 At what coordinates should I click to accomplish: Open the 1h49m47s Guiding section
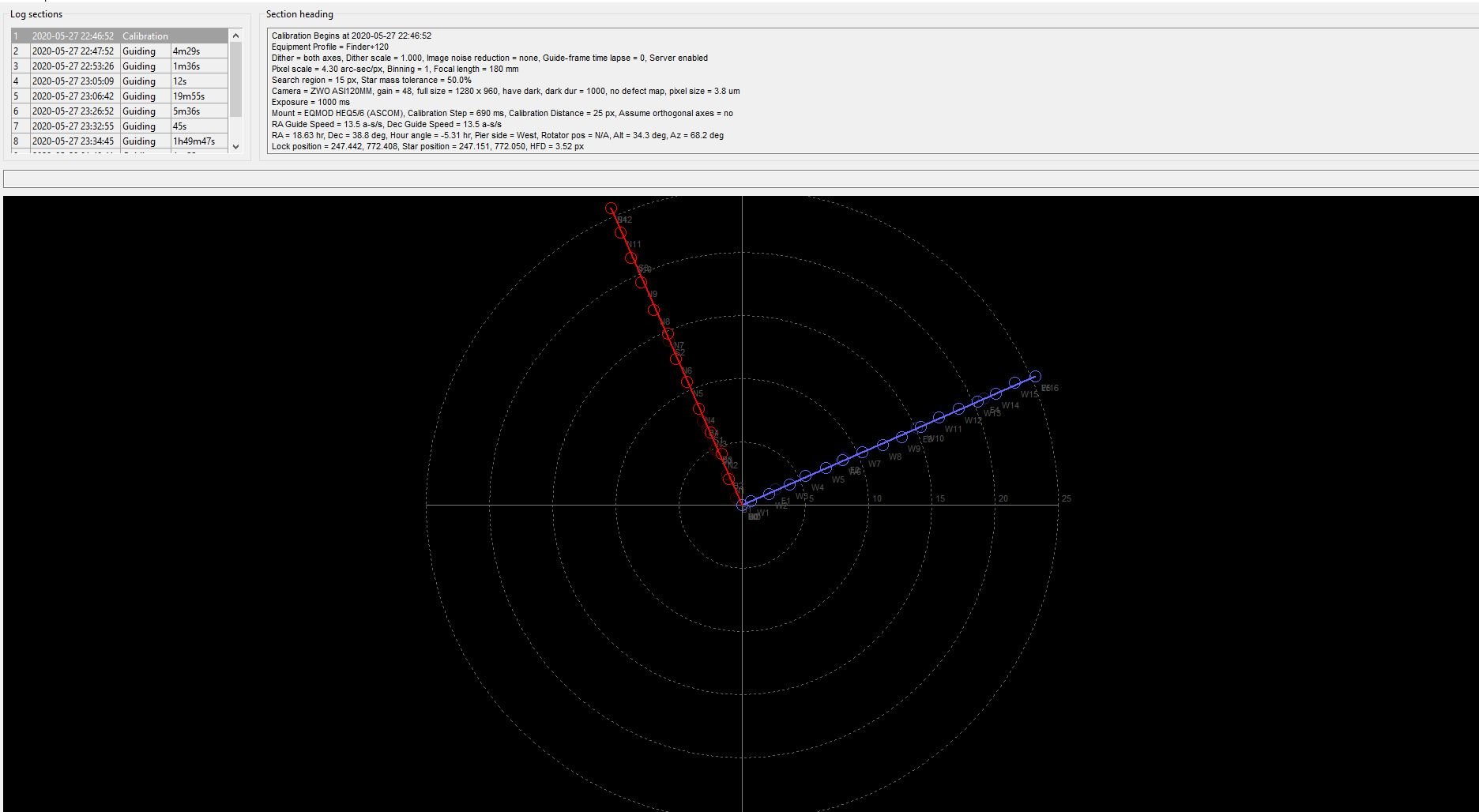coord(119,141)
